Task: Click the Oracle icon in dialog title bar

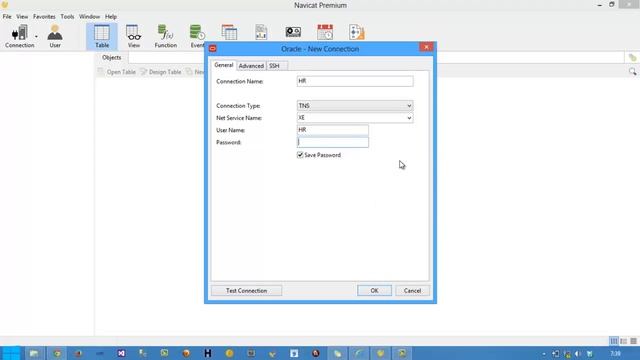Action: point(213,49)
